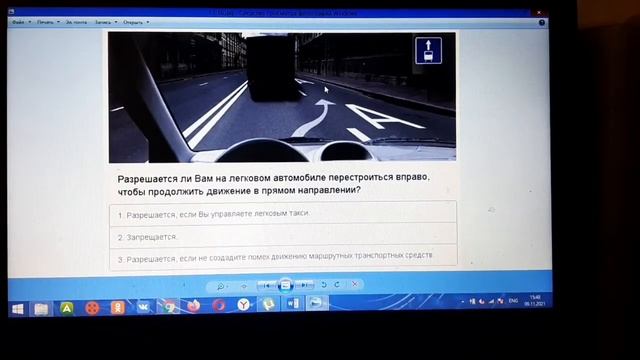Rotate picture counterclockwise
The image size is (640, 360).
coord(324,284)
